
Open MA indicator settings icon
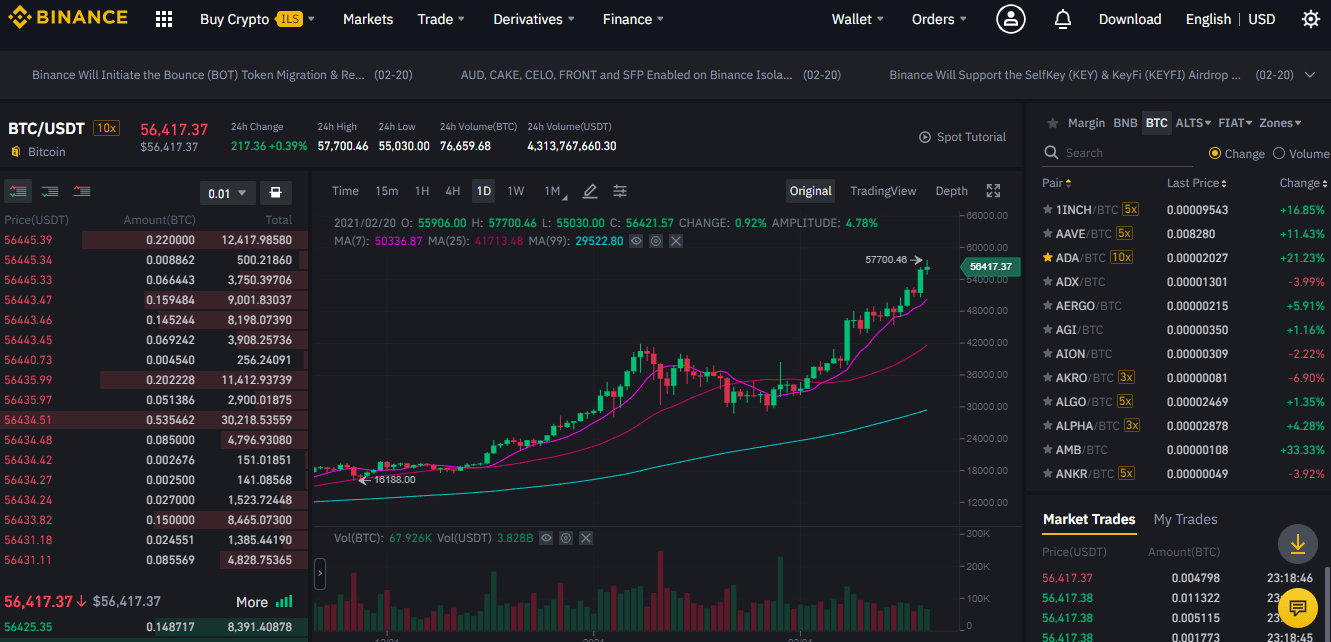pos(656,241)
